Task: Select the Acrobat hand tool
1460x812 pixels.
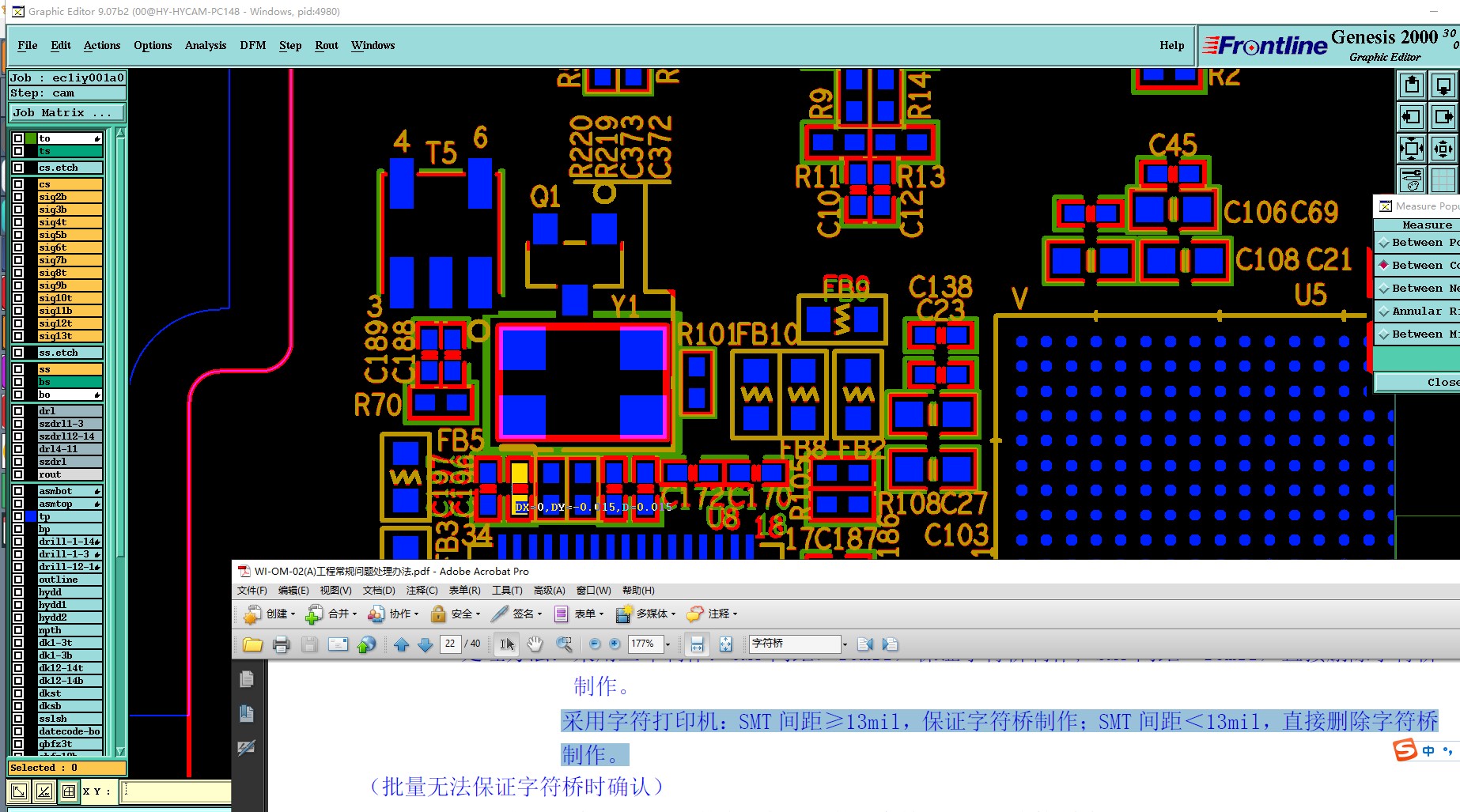Action: click(535, 644)
